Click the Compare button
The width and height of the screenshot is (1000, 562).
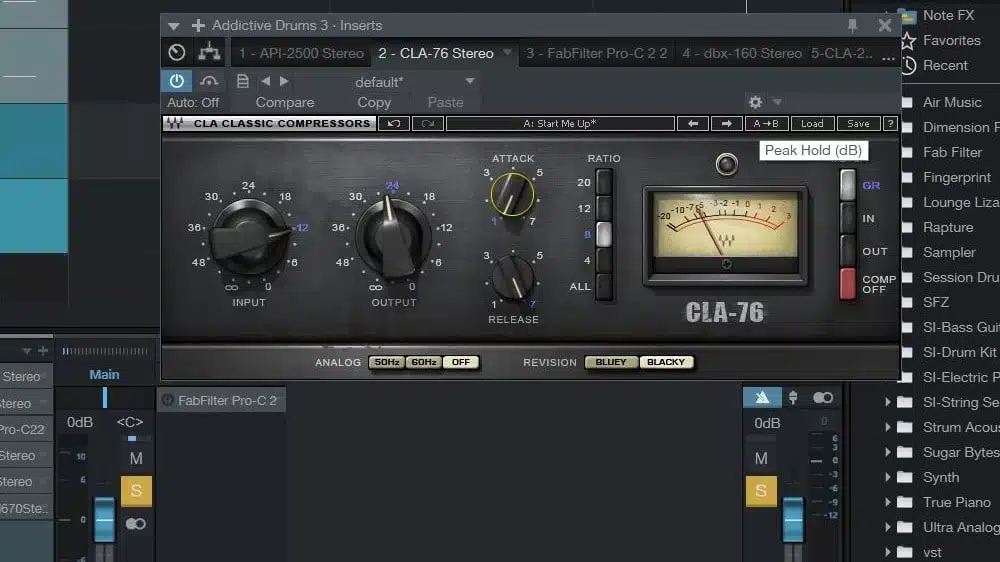pos(284,102)
